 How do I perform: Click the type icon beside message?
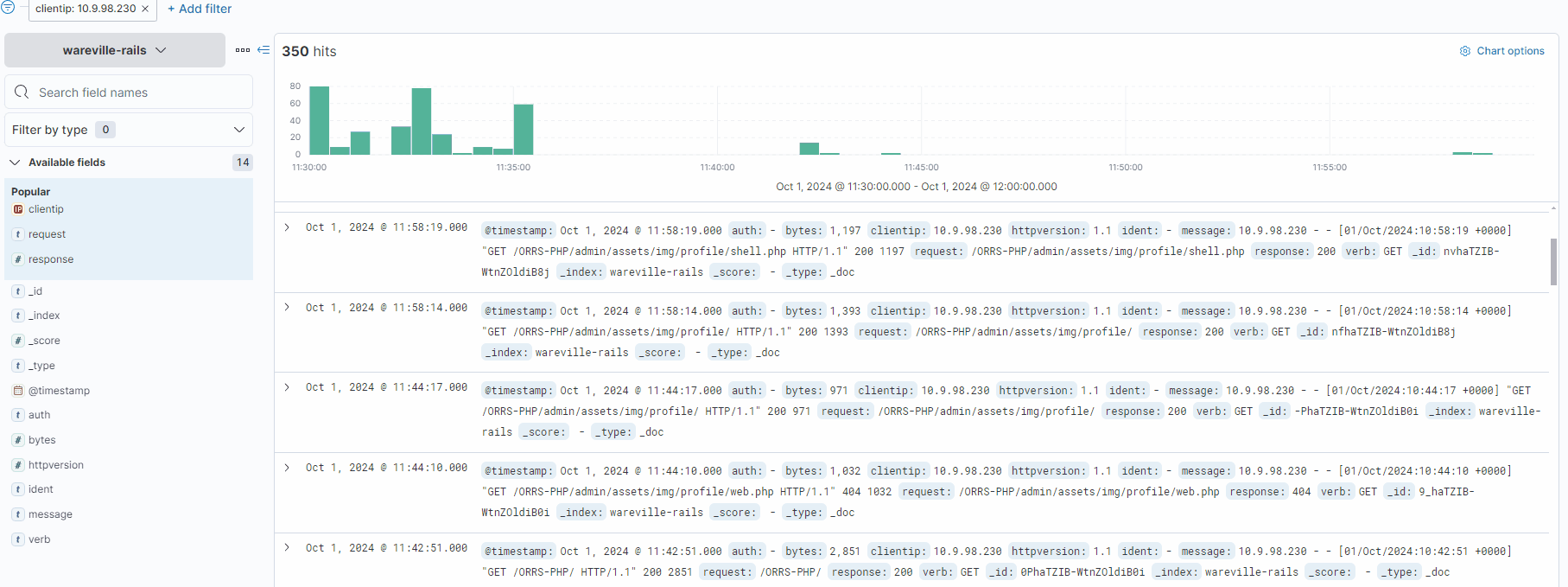(x=18, y=514)
